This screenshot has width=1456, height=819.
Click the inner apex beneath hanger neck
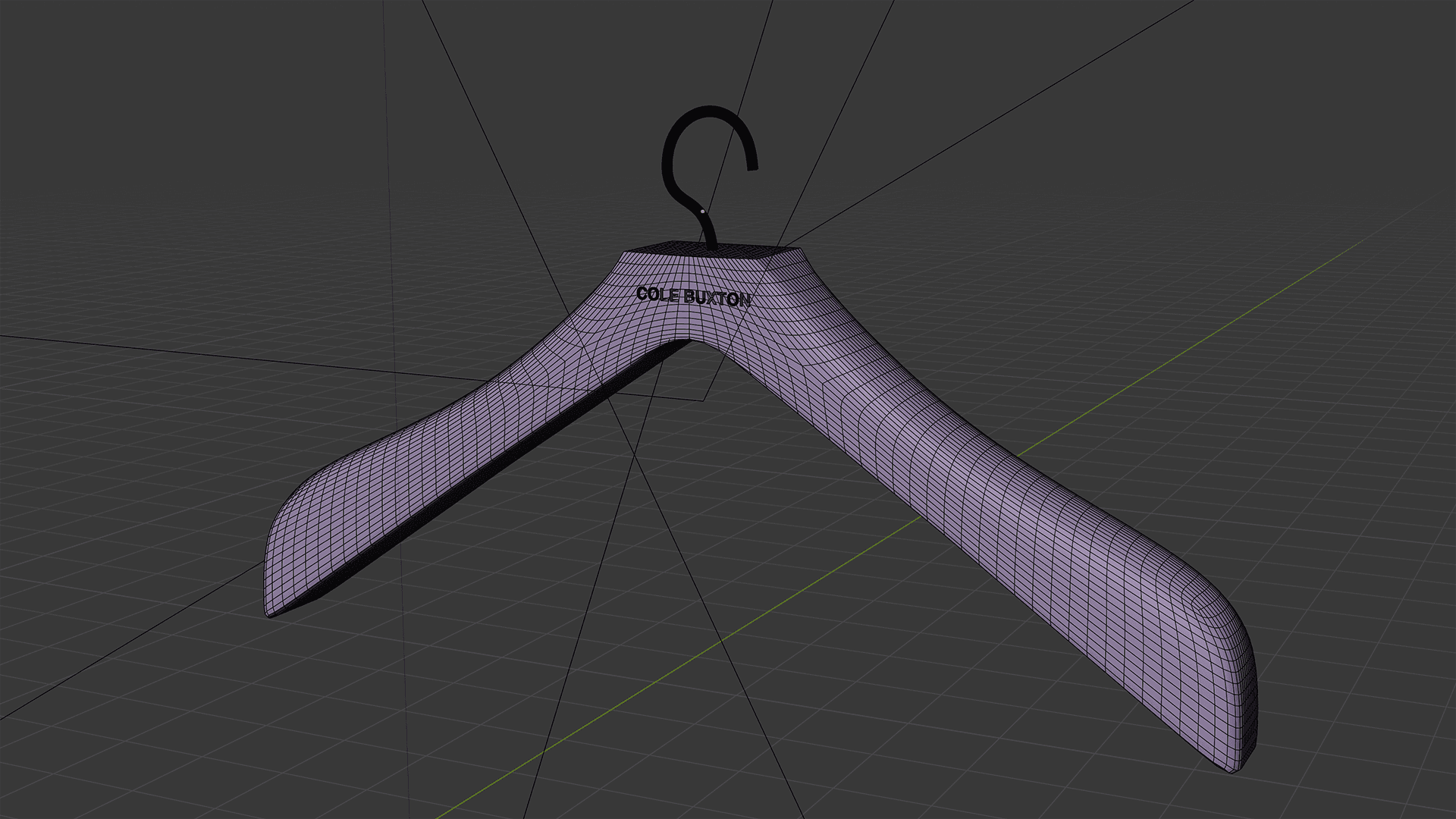tap(690, 341)
